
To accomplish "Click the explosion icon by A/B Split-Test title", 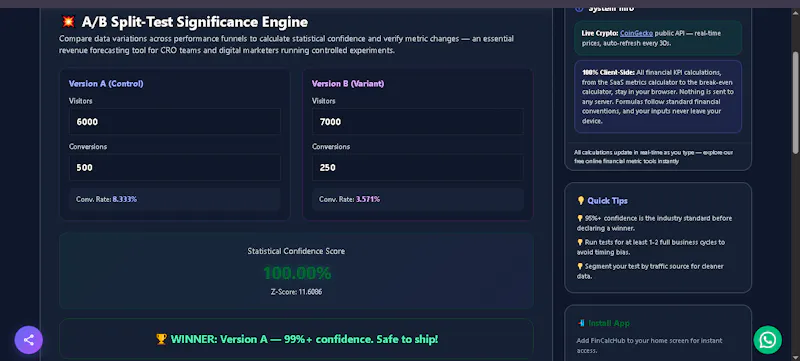I will pos(68,22).
